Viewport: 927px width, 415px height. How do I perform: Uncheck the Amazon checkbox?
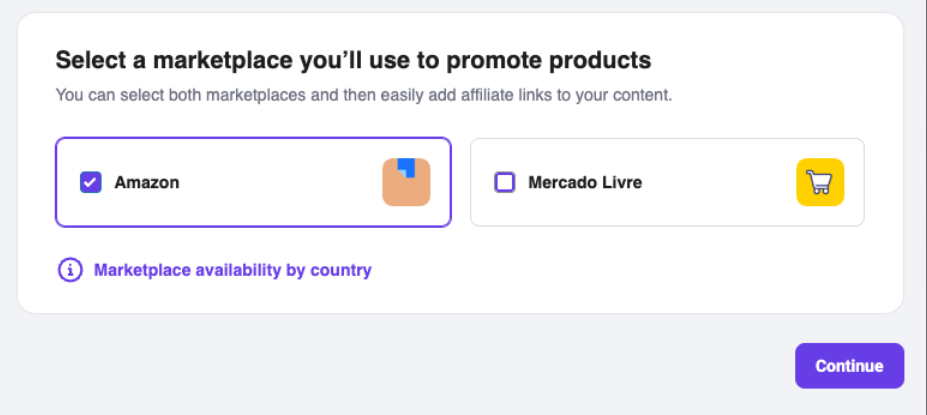[90, 182]
